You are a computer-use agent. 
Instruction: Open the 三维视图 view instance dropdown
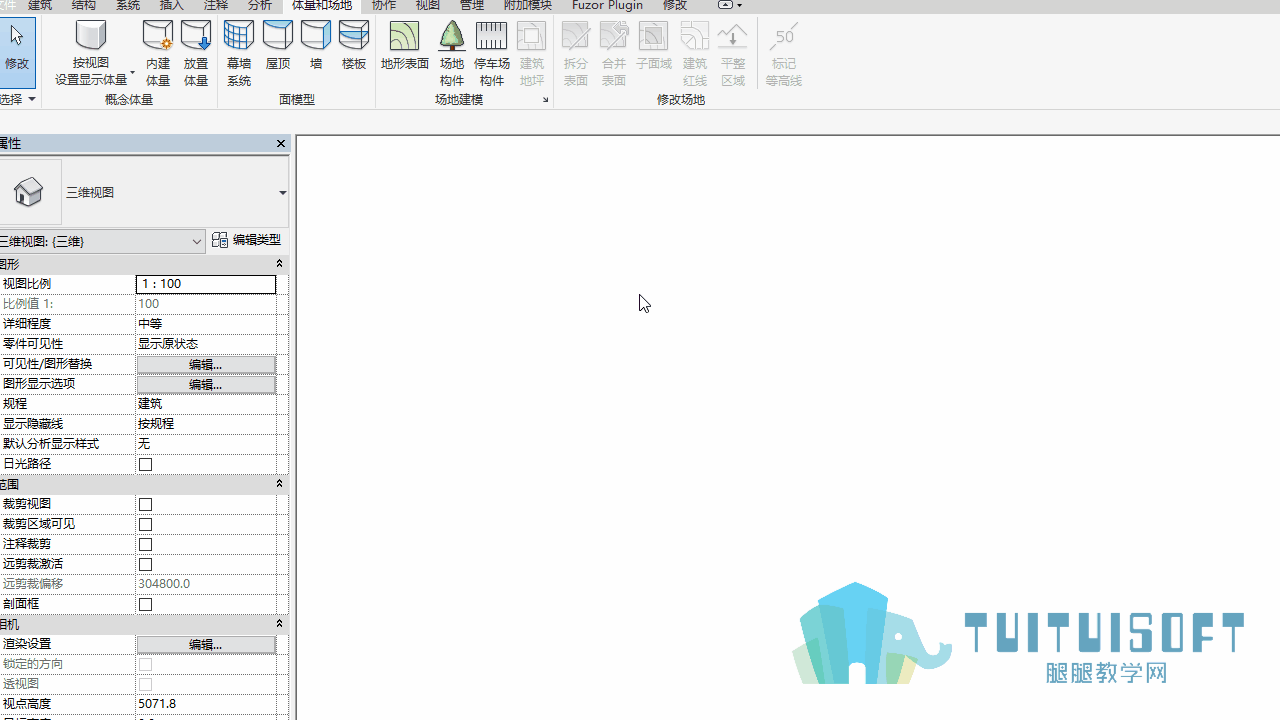tap(101, 241)
